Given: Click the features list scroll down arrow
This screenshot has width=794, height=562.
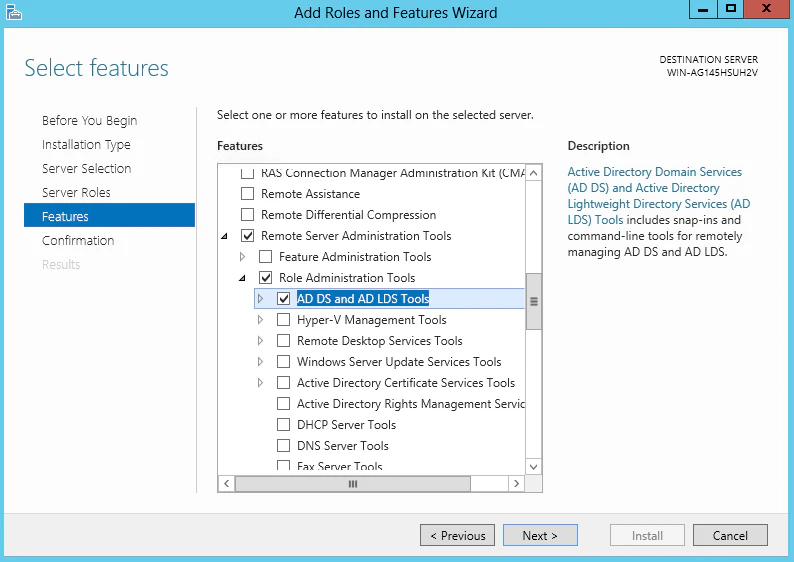Looking at the screenshot, I should [x=533, y=467].
